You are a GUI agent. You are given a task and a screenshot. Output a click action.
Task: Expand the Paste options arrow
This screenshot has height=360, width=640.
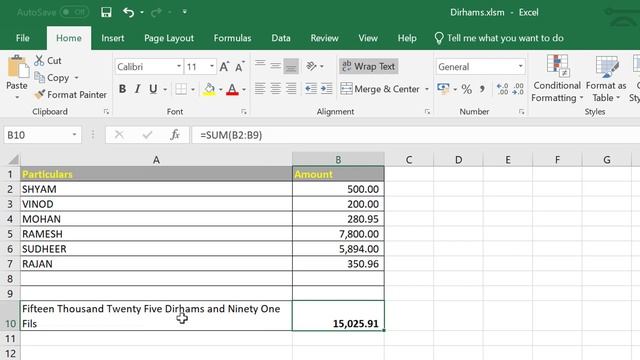(x=17, y=98)
